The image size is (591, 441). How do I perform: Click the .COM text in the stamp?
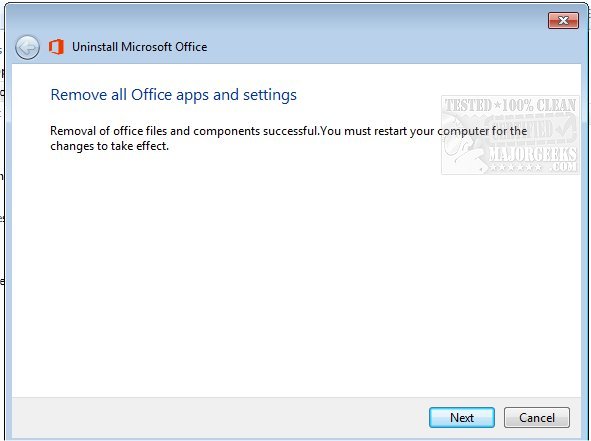pos(563,167)
